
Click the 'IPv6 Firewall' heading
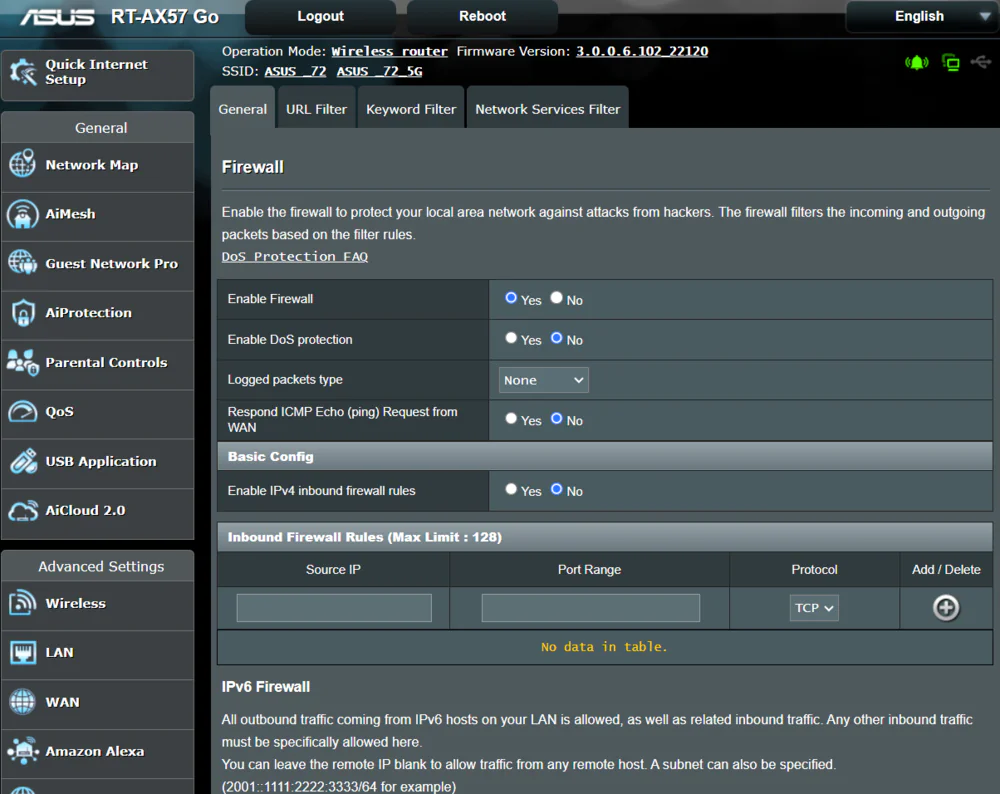[265, 687]
